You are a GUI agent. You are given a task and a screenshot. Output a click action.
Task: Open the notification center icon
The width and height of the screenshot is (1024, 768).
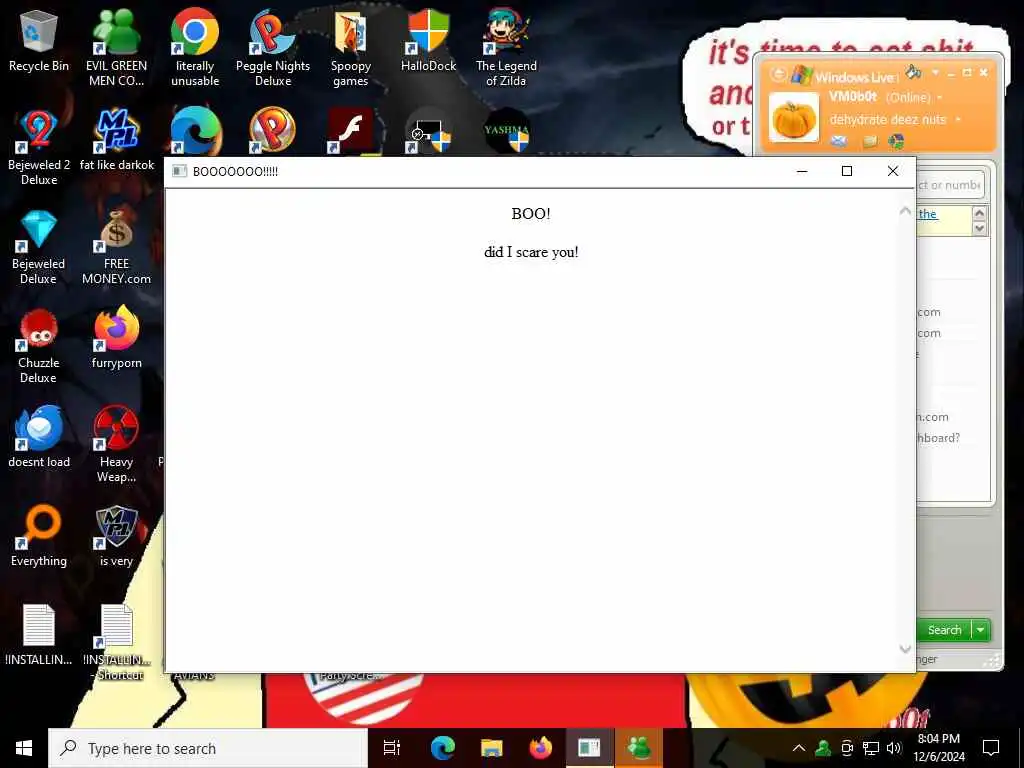click(x=991, y=748)
